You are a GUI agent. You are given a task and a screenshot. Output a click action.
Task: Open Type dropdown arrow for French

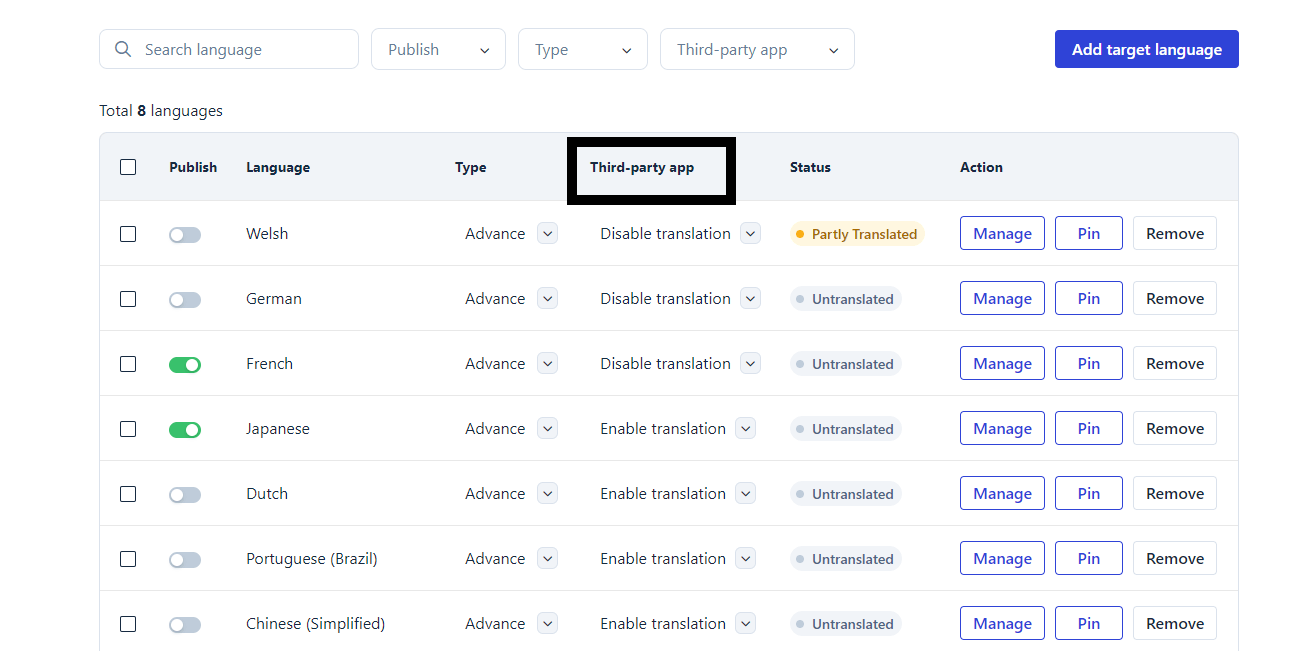(547, 363)
